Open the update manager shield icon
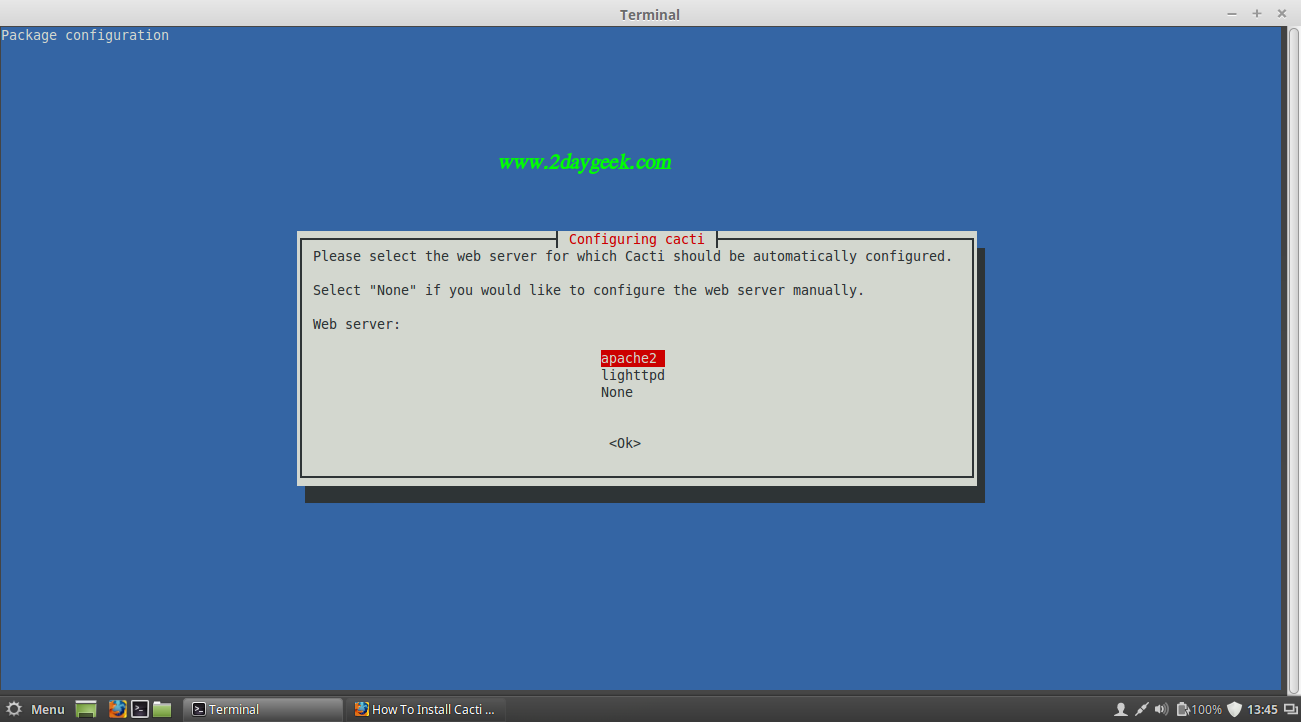Viewport: 1301px width, 722px height. coord(1234,709)
